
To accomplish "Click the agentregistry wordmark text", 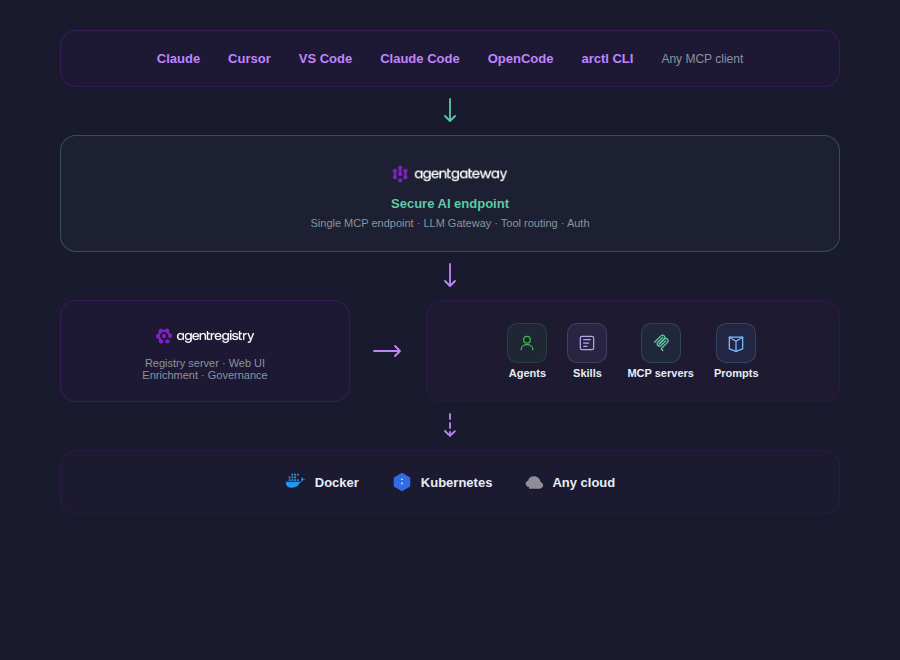I will 215,336.
